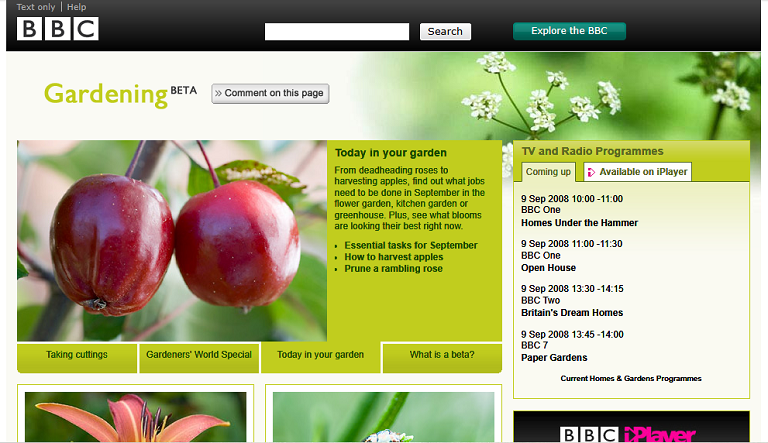Select the Gardeners' World Special tab

(199, 357)
